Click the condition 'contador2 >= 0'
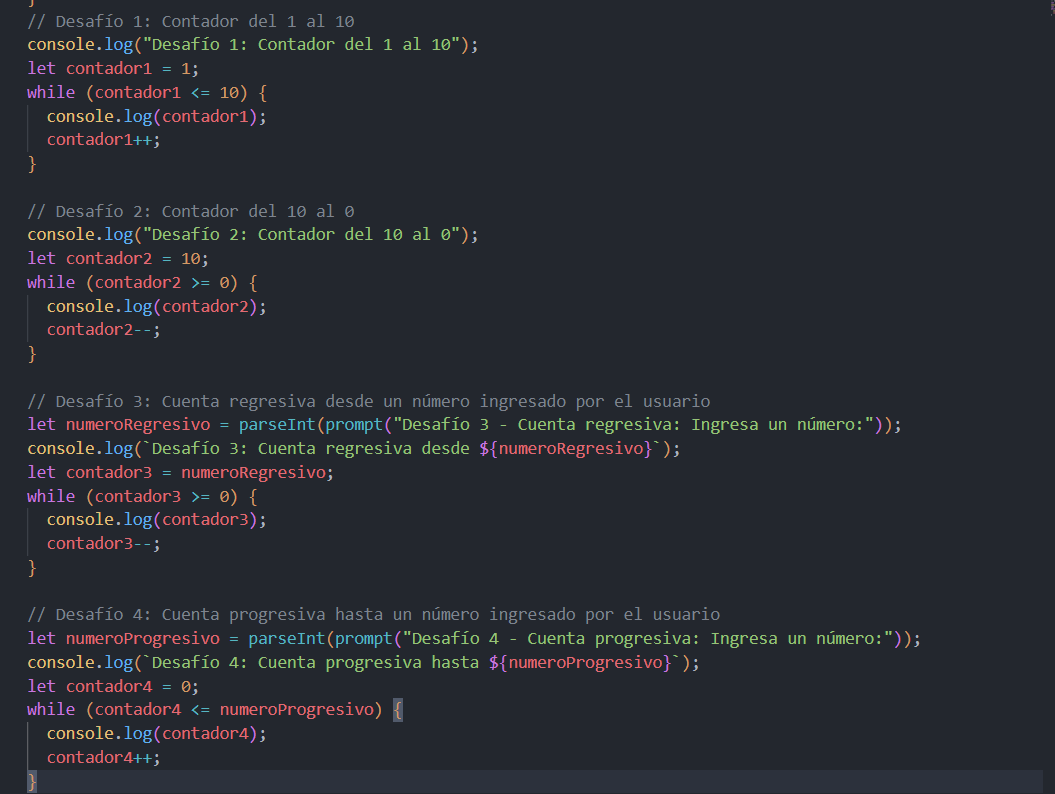The image size is (1055, 794). (x=161, y=282)
